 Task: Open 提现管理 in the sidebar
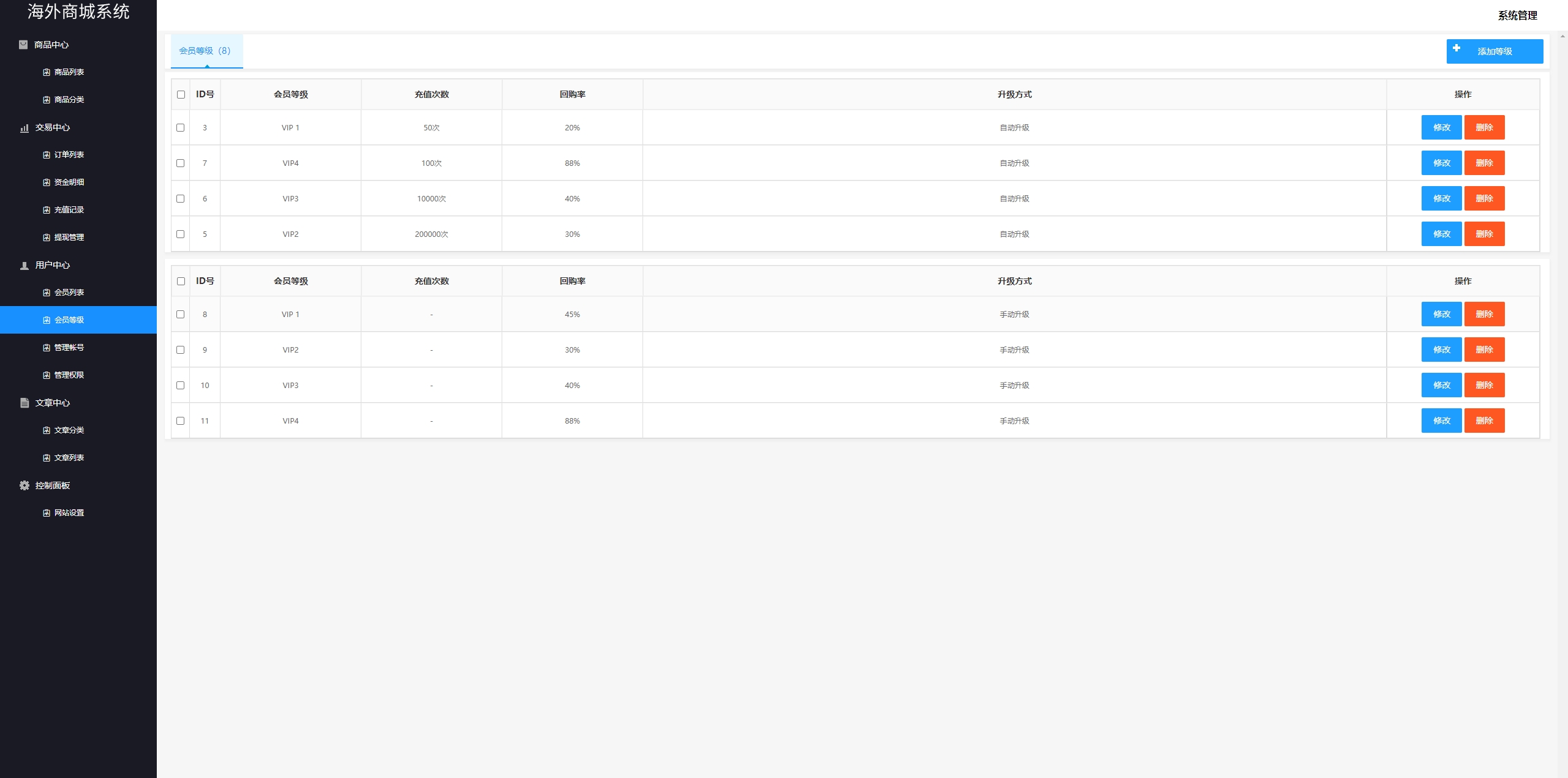tap(69, 238)
